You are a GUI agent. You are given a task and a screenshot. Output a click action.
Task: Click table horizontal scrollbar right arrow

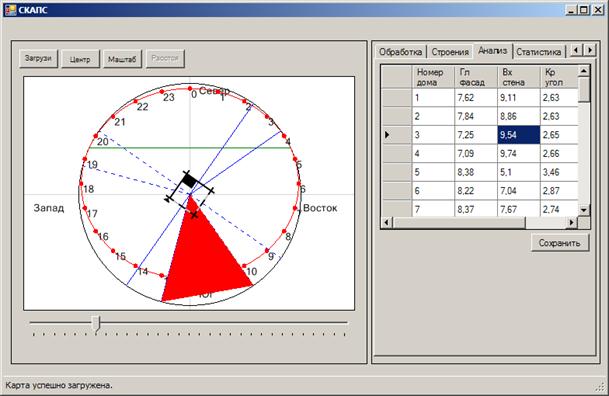(571, 222)
